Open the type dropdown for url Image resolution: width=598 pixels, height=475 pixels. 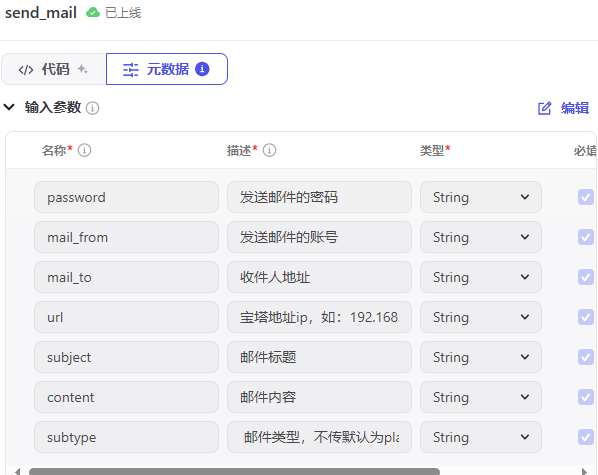(481, 317)
